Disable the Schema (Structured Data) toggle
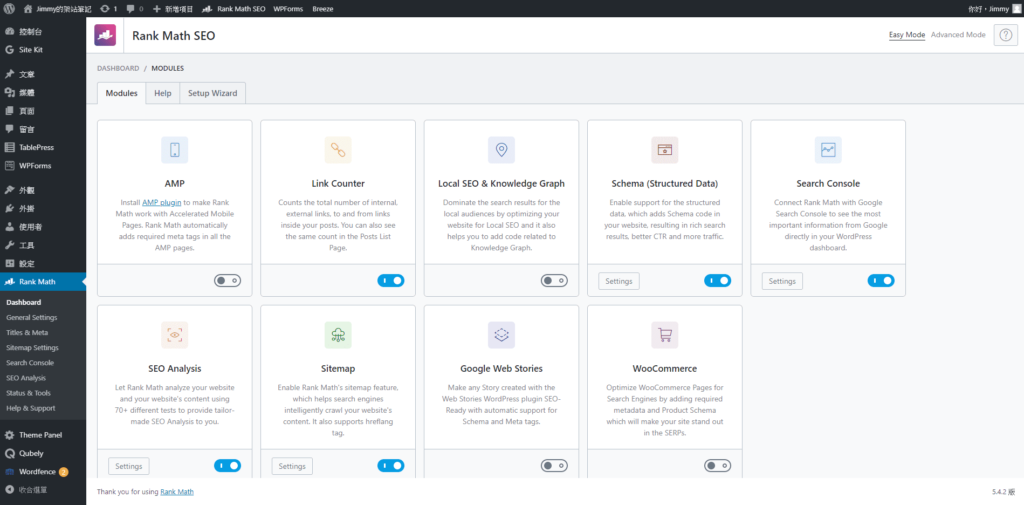This screenshot has height=505, width=1024. click(717, 280)
